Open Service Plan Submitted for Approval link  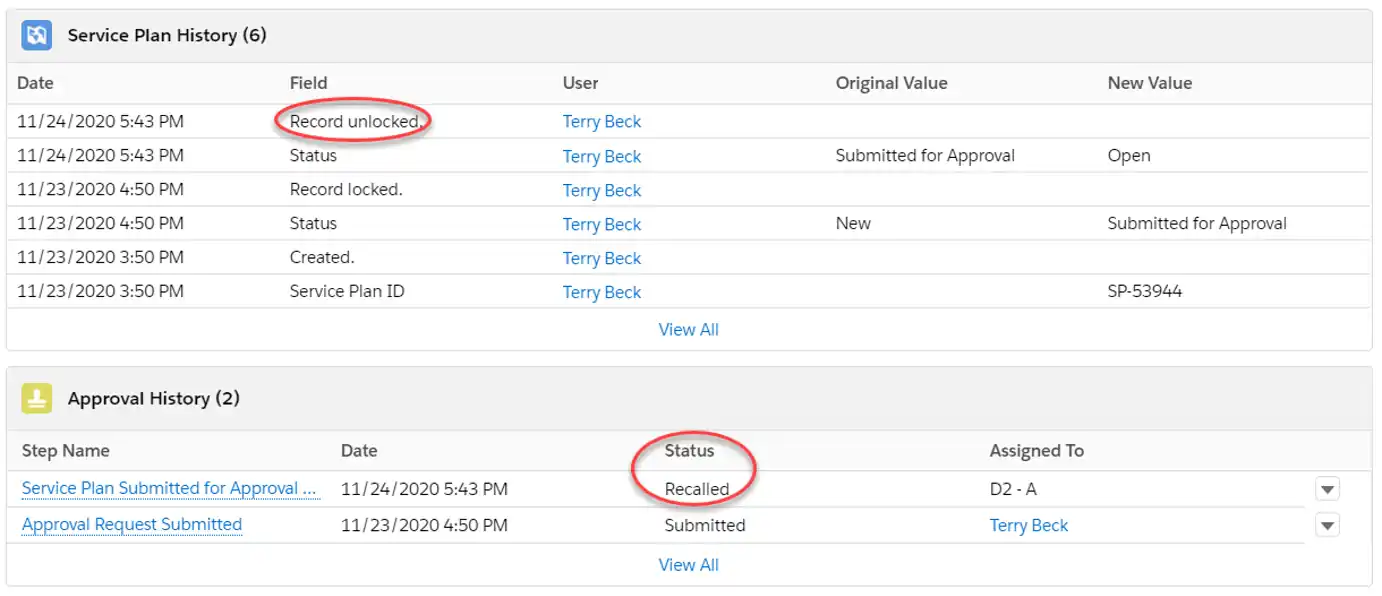(169, 489)
